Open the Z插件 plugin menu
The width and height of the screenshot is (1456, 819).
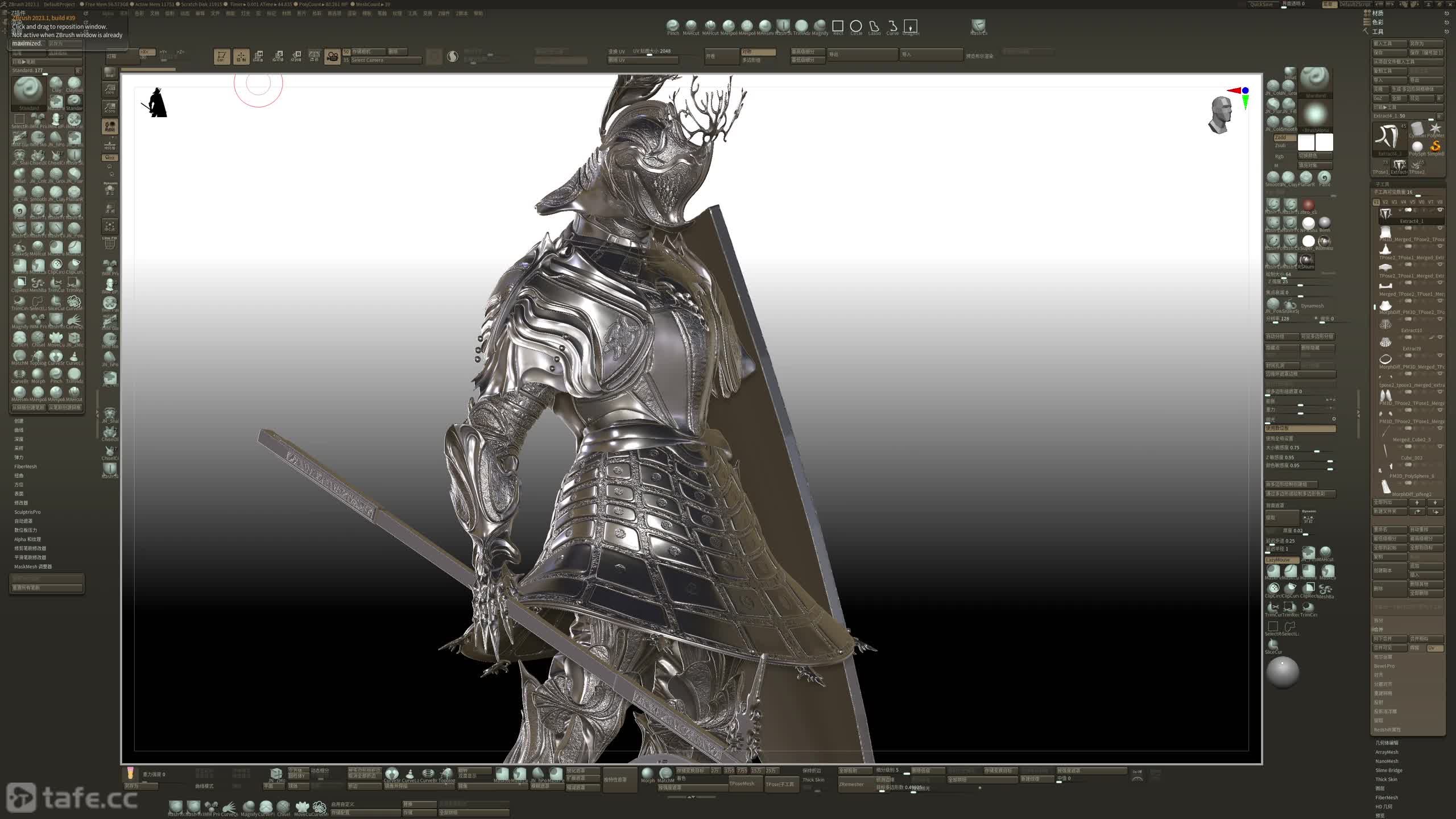(444, 13)
